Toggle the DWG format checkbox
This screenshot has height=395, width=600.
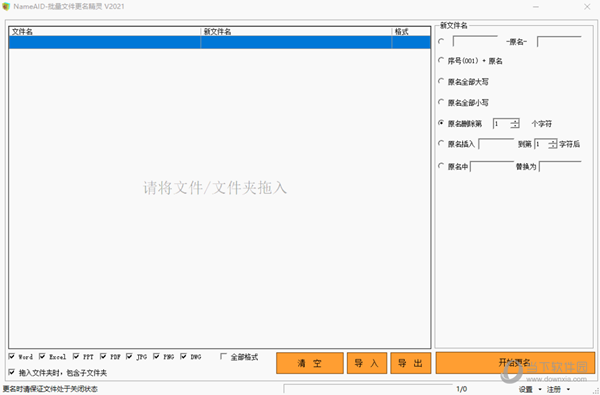click(183, 357)
